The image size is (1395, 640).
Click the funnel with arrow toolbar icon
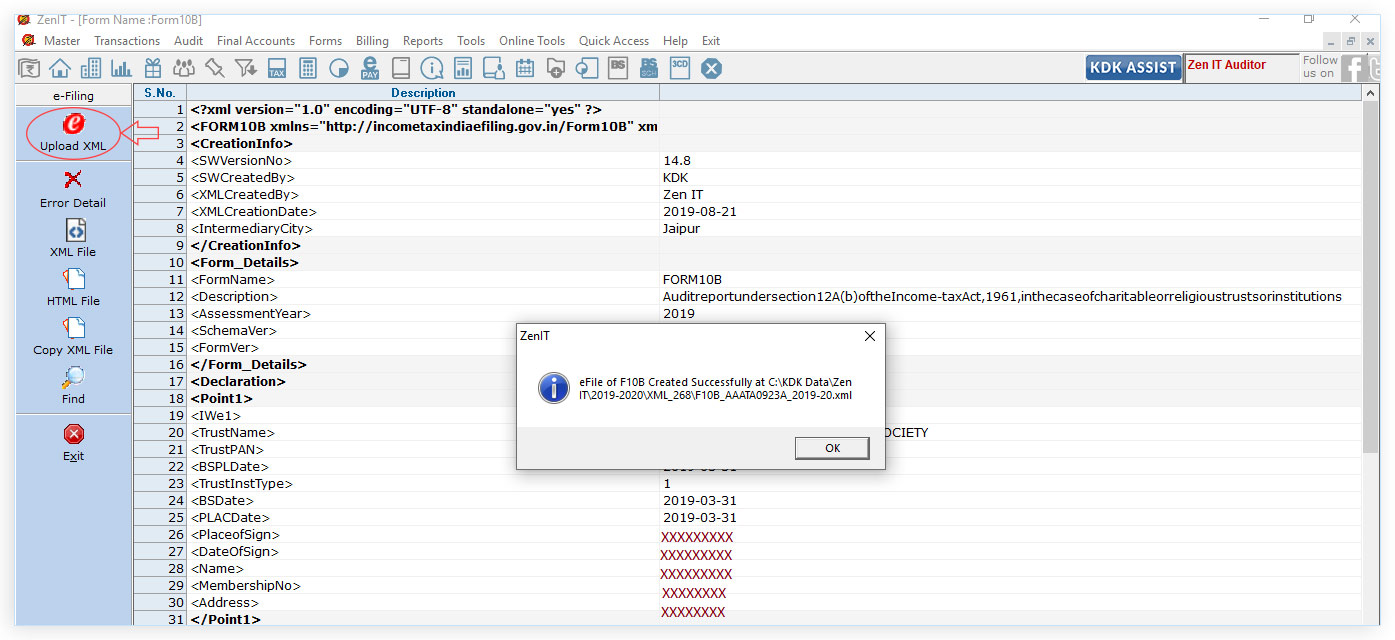coord(245,68)
